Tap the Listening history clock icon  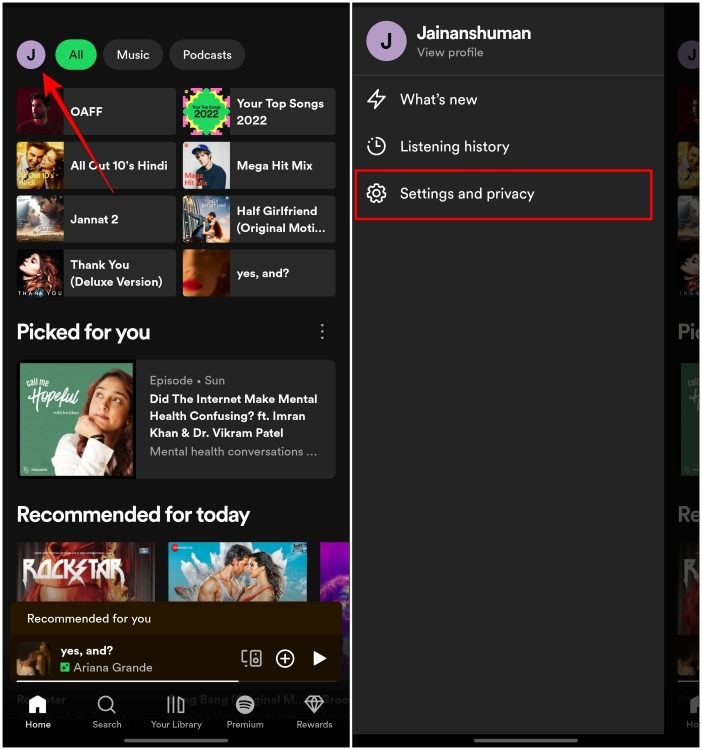[376, 146]
